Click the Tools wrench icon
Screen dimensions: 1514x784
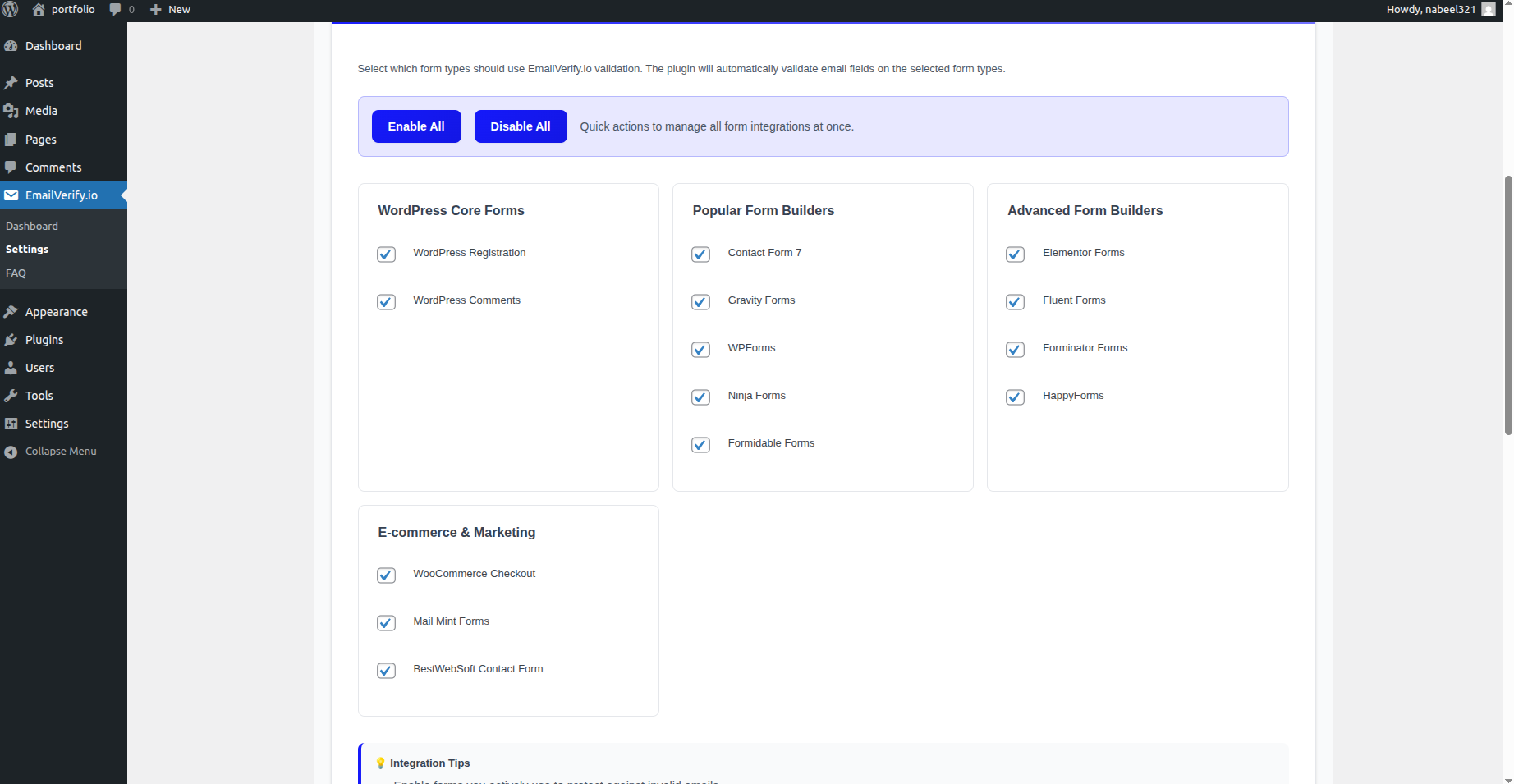click(11, 396)
